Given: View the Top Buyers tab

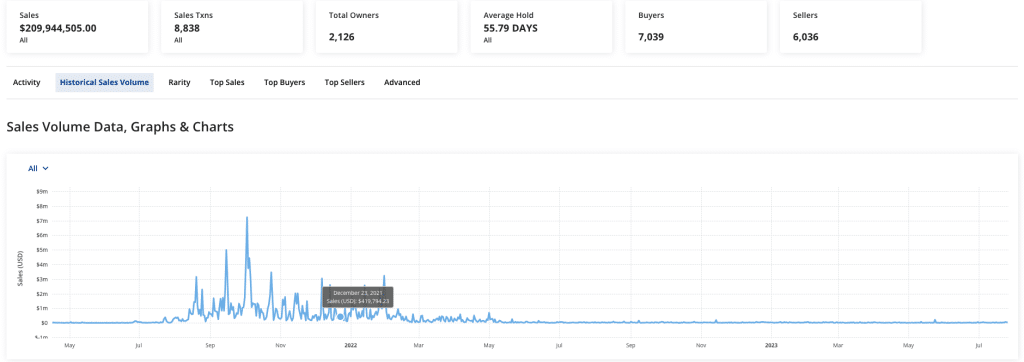Looking at the screenshot, I should [285, 82].
